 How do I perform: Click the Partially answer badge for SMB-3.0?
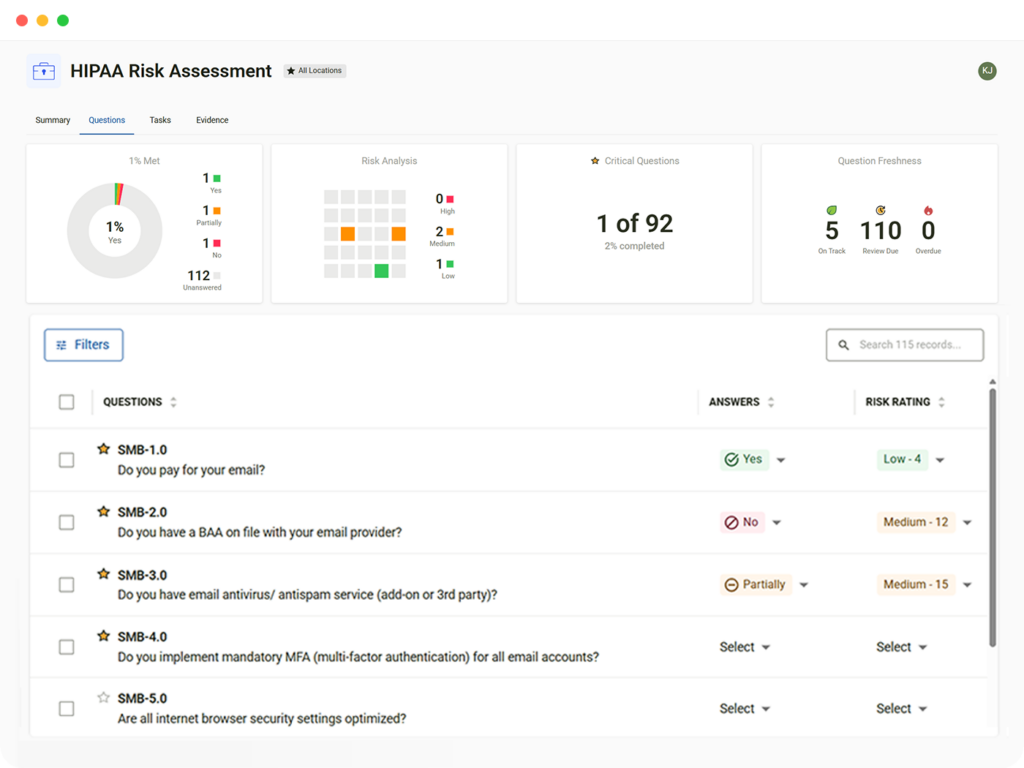click(x=756, y=584)
